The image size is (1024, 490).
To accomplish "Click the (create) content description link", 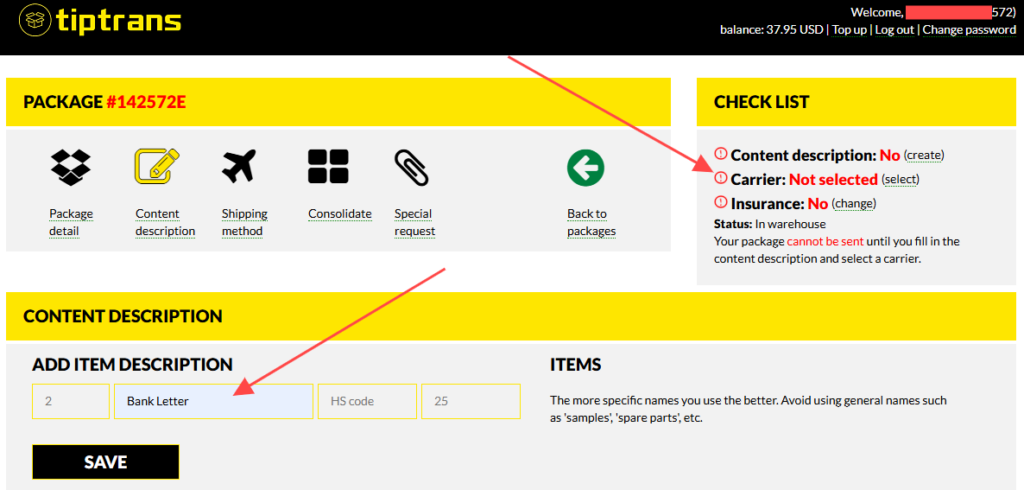I will 924,155.
